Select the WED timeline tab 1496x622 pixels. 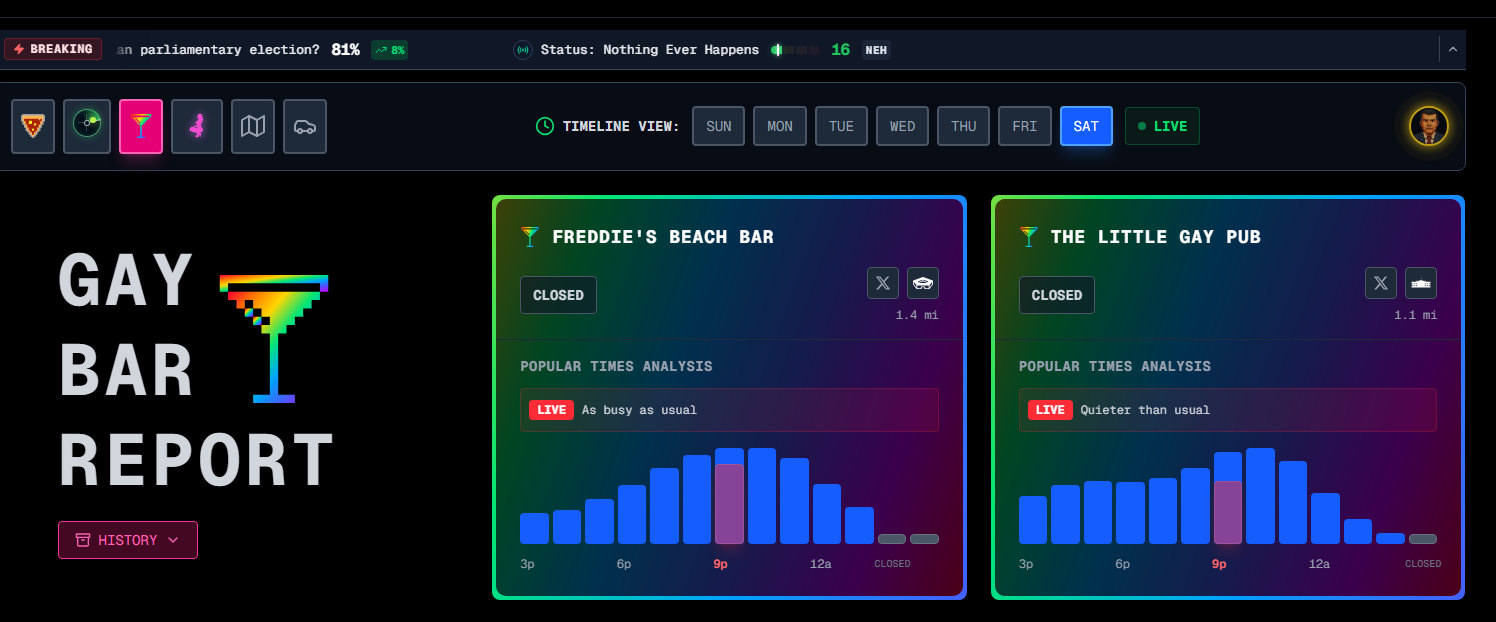click(x=902, y=126)
